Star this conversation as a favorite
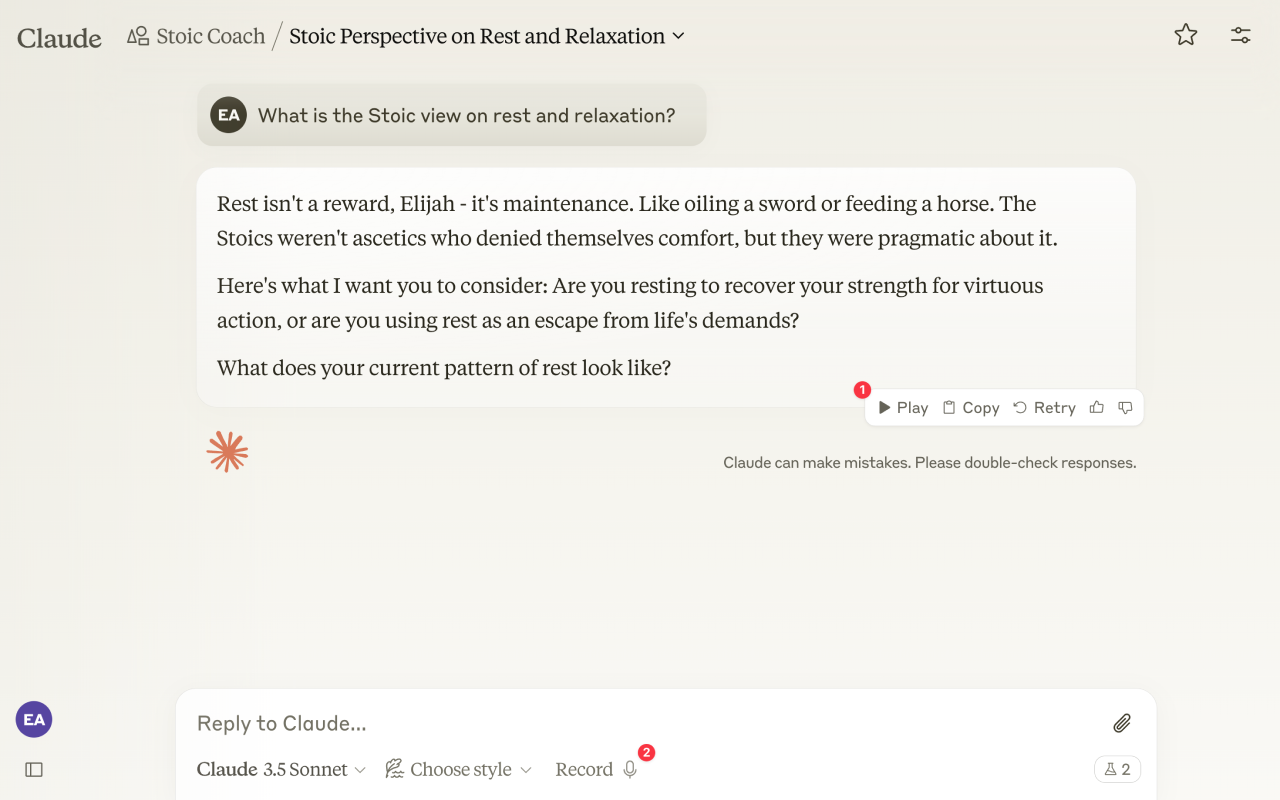The image size is (1280, 800). click(x=1186, y=36)
